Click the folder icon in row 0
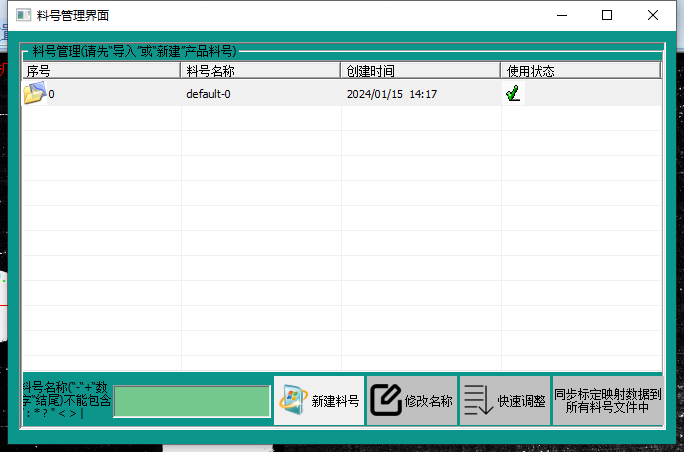 click(34, 94)
